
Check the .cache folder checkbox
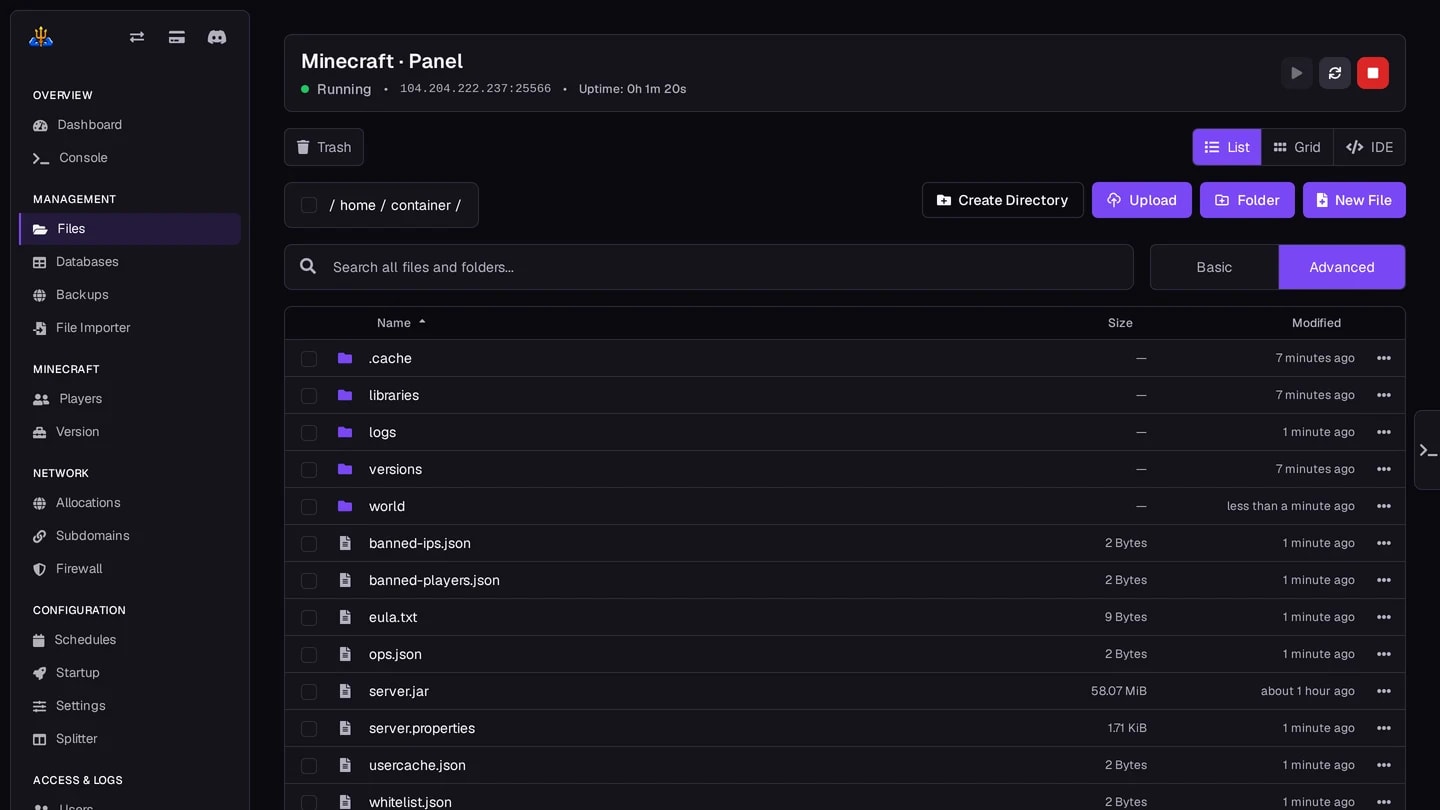click(309, 359)
